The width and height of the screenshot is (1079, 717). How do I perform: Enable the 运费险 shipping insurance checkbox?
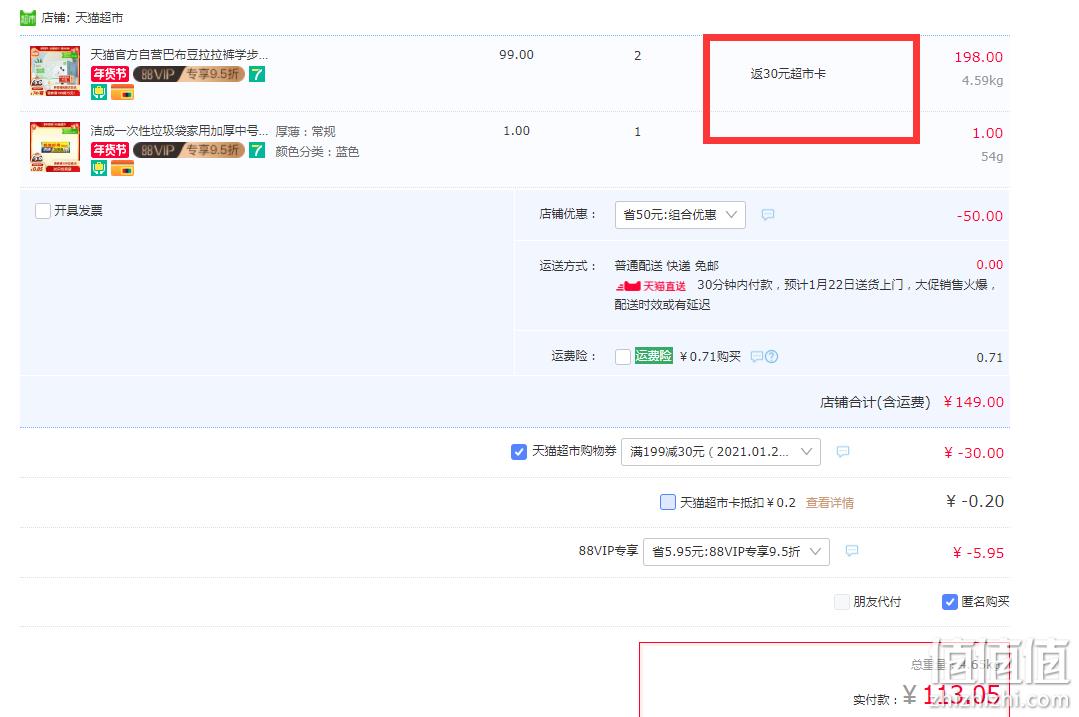pyautogui.click(x=623, y=356)
